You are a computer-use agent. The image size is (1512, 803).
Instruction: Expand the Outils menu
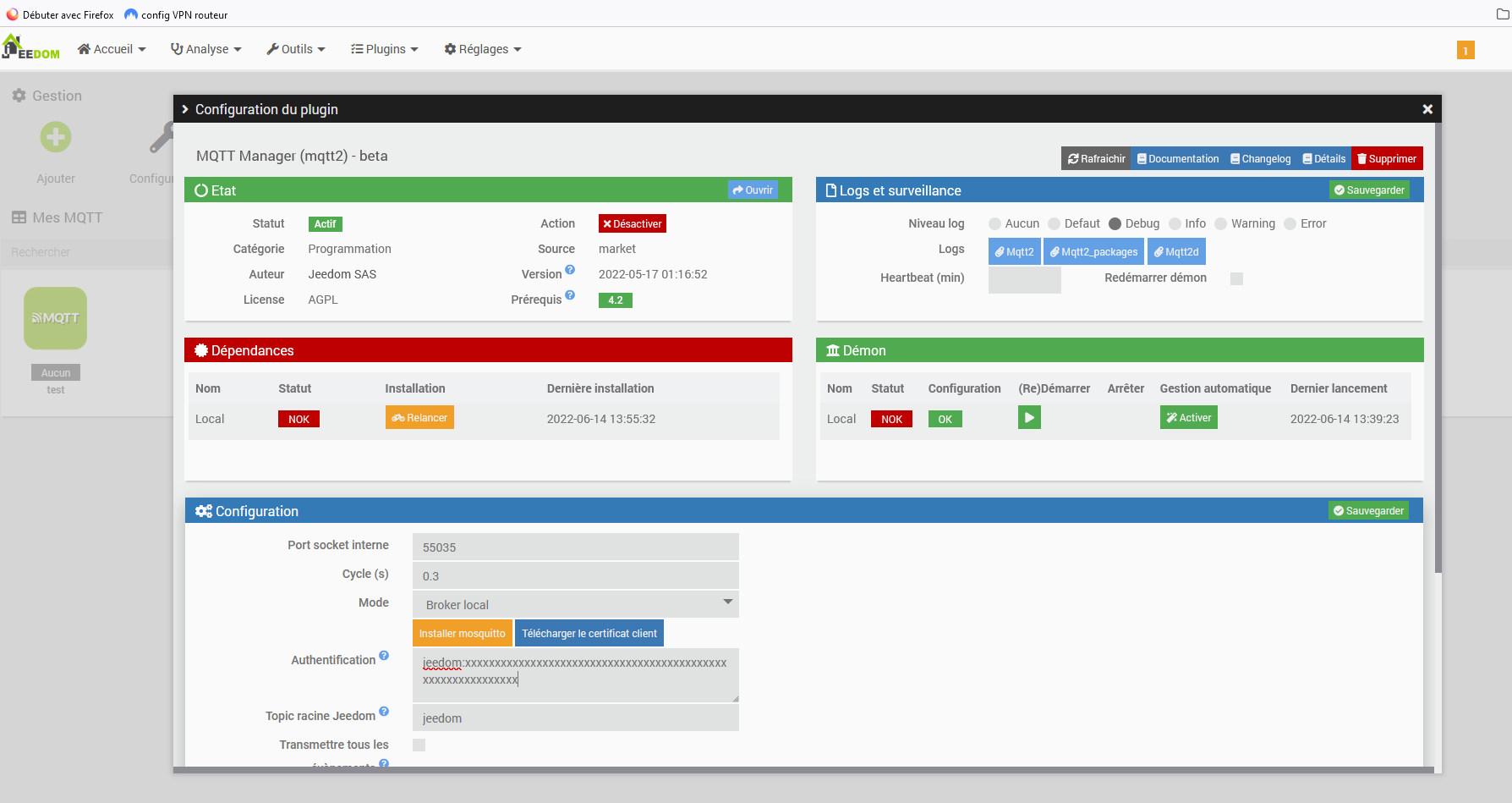(x=296, y=49)
